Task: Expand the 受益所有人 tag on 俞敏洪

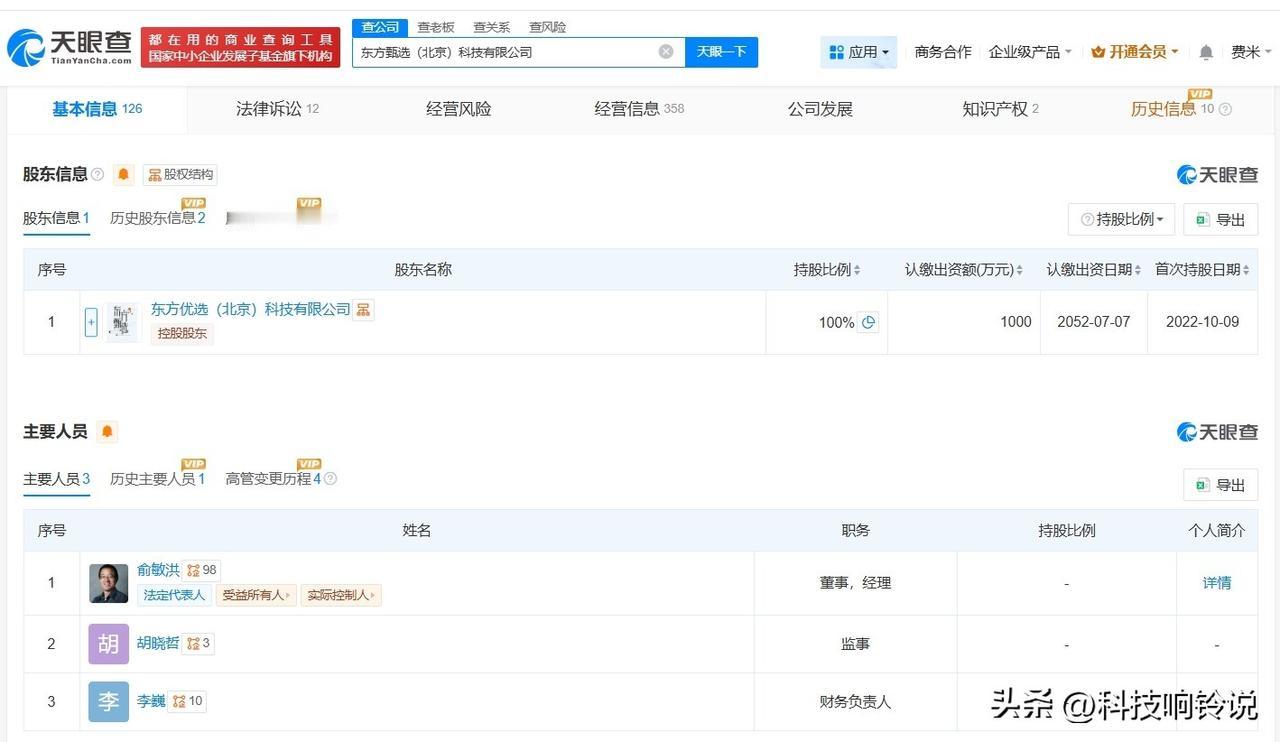Action: pos(256,595)
